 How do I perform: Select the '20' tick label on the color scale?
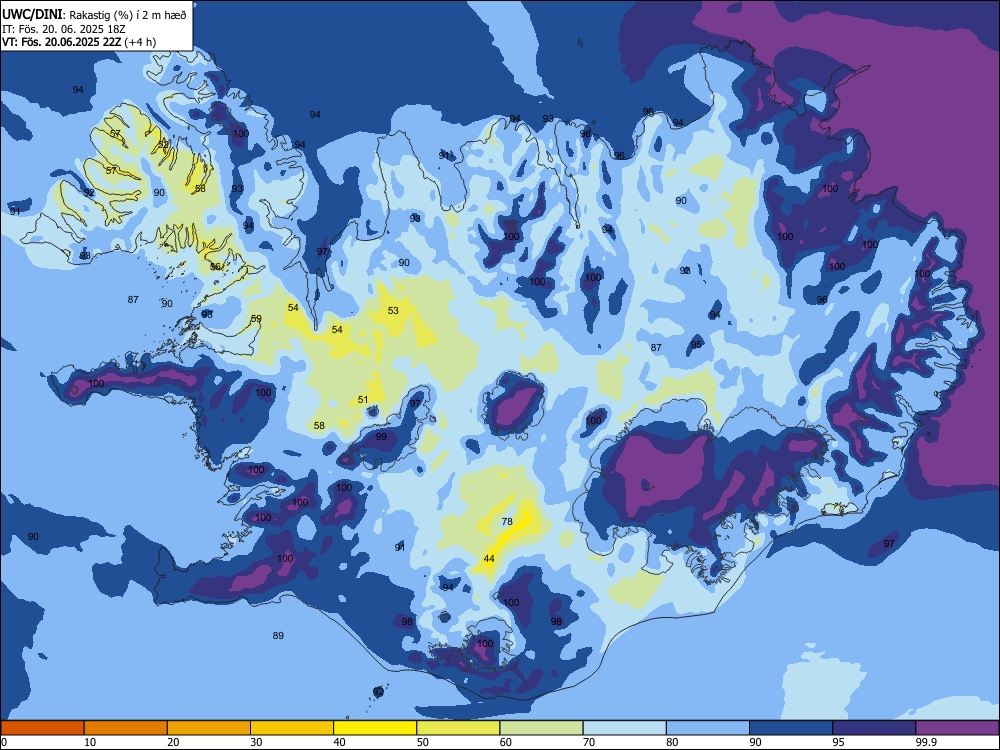pyautogui.click(x=173, y=742)
